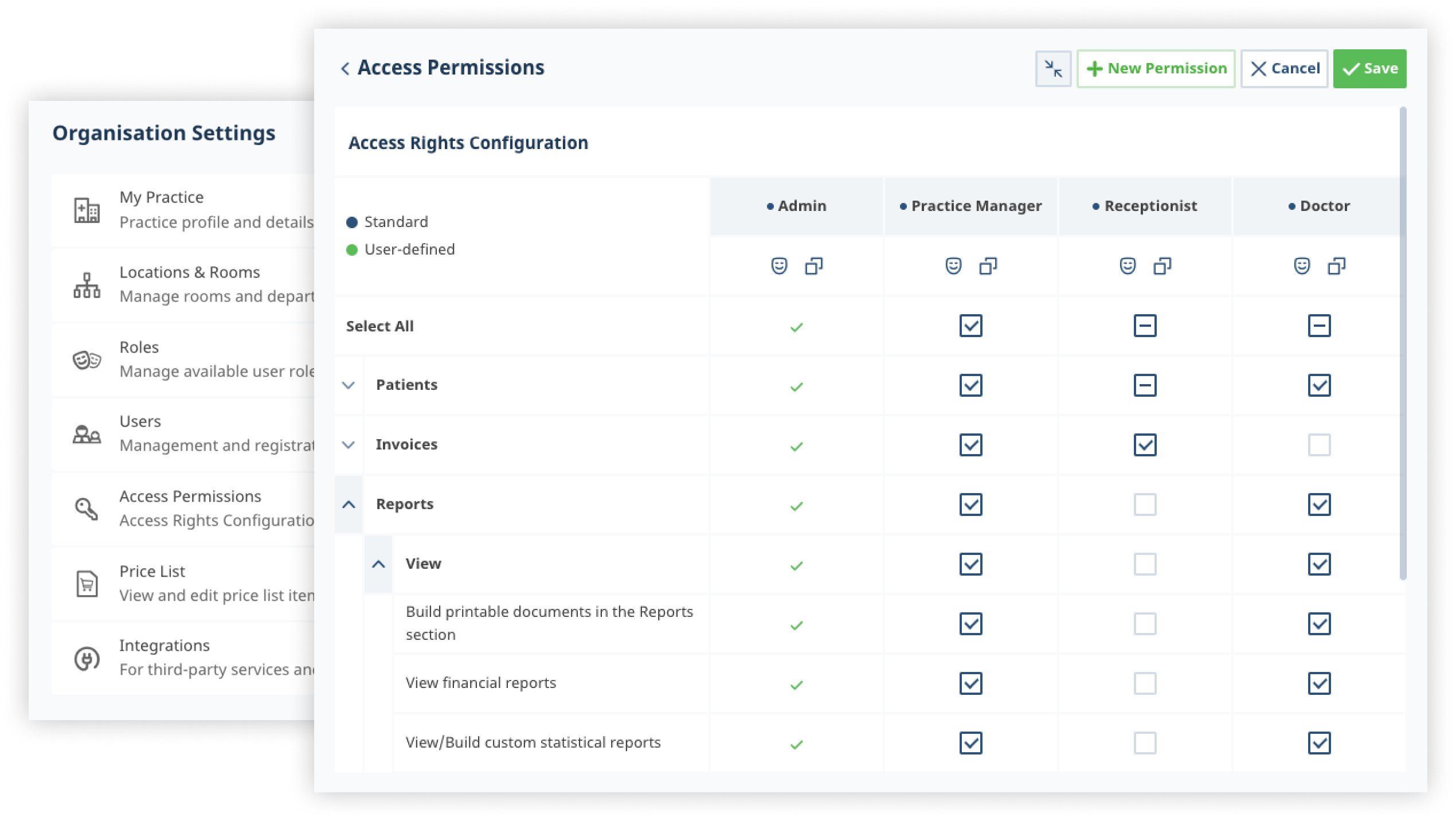Click the collapse arrows icon button
The height and width of the screenshot is (821, 1456).
[1053, 69]
